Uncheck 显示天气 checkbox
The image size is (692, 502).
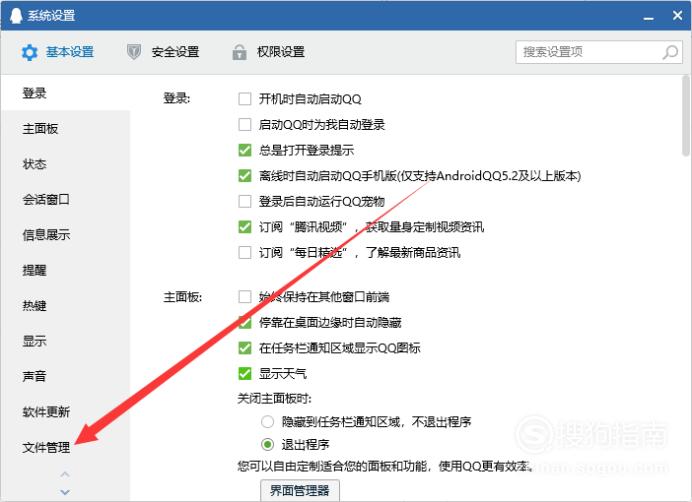click(244, 374)
